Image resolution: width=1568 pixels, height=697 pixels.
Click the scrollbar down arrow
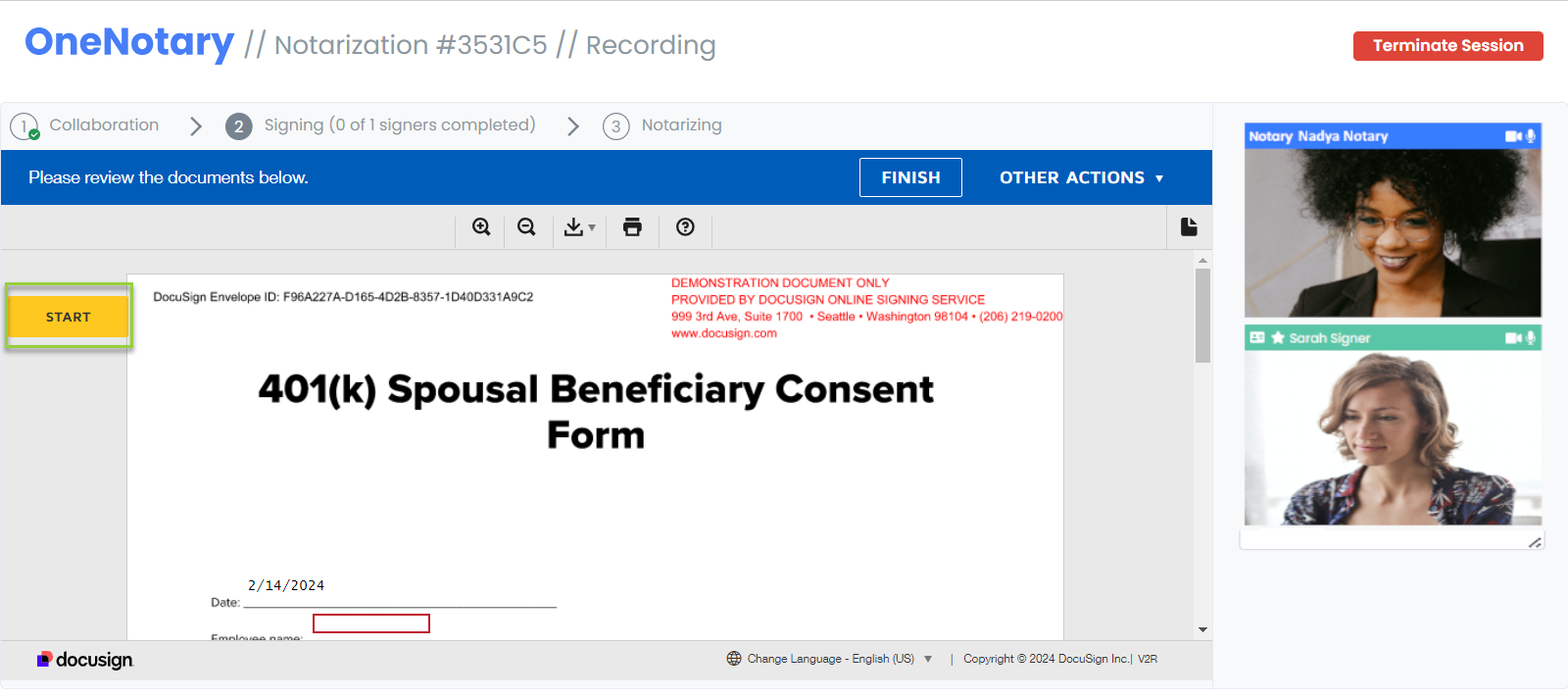tap(1202, 629)
